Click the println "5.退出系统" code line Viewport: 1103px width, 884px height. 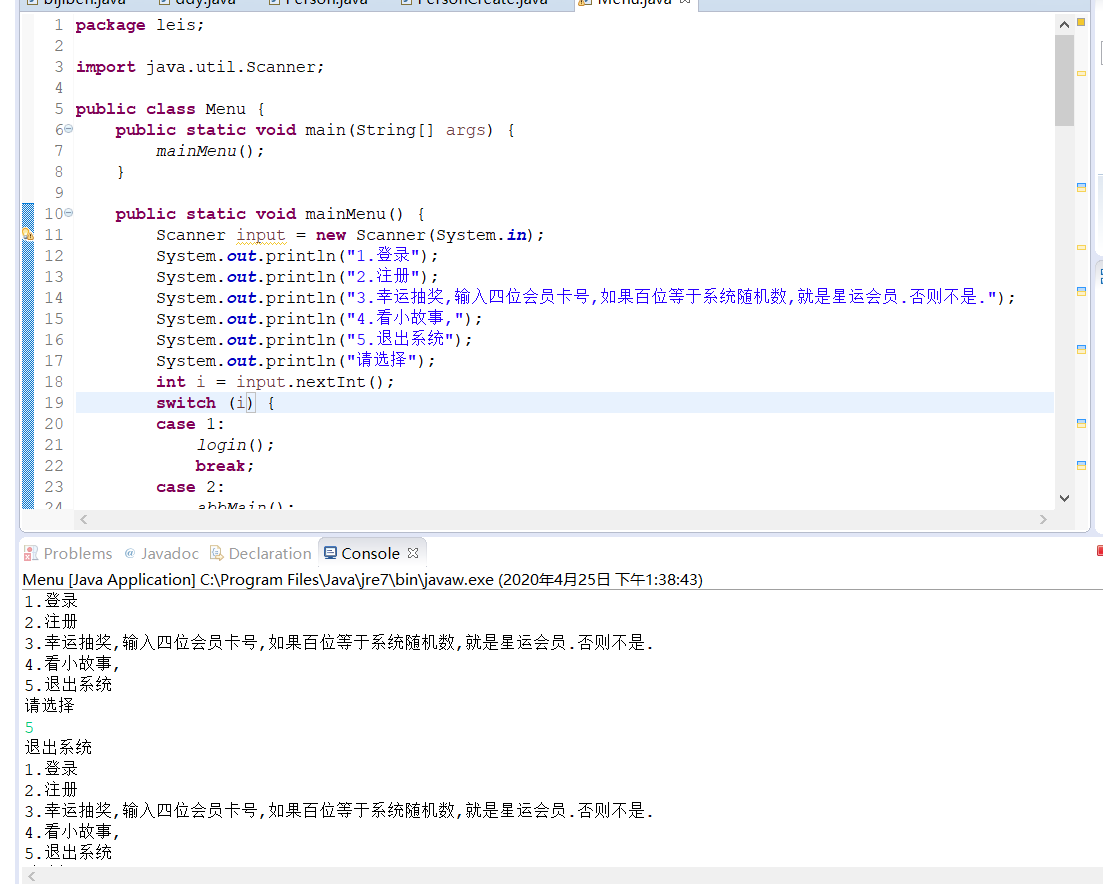[x=314, y=340]
